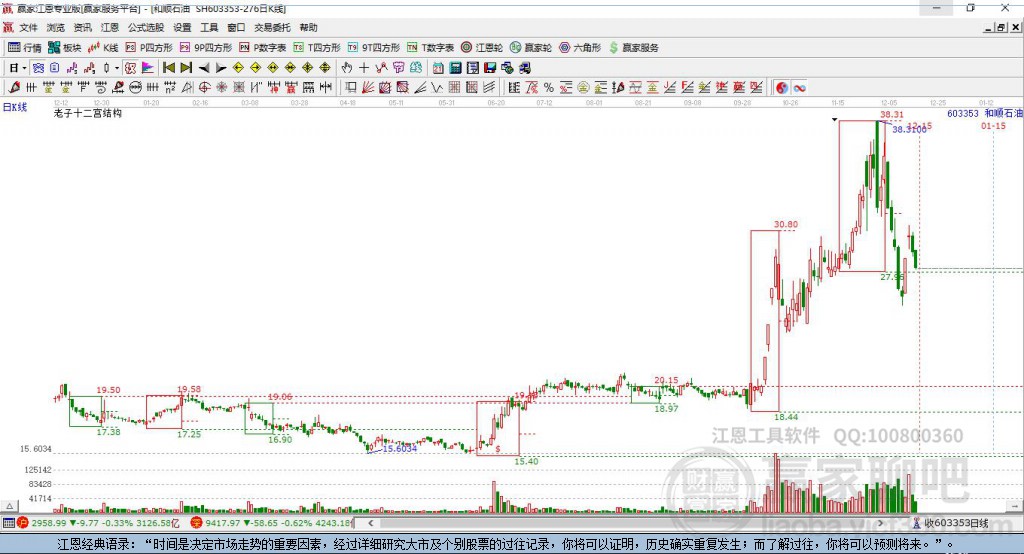Open the 交易委托 menu
Screen dimensions: 1024x554
[x=272, y=27]
